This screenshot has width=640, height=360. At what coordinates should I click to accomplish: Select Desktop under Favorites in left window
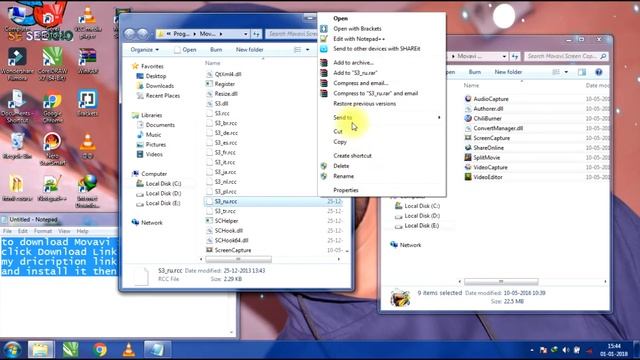(156, 76)
